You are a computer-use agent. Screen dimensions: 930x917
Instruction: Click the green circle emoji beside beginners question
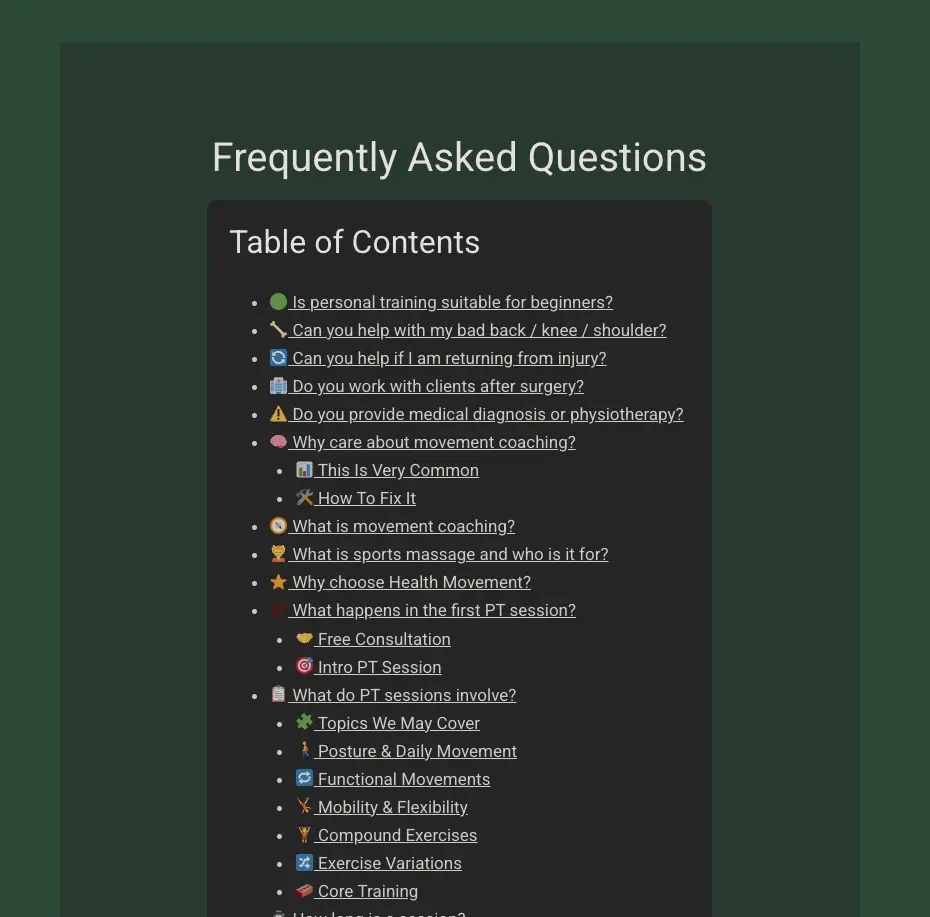pyautogui.click(x=278, y=301)
